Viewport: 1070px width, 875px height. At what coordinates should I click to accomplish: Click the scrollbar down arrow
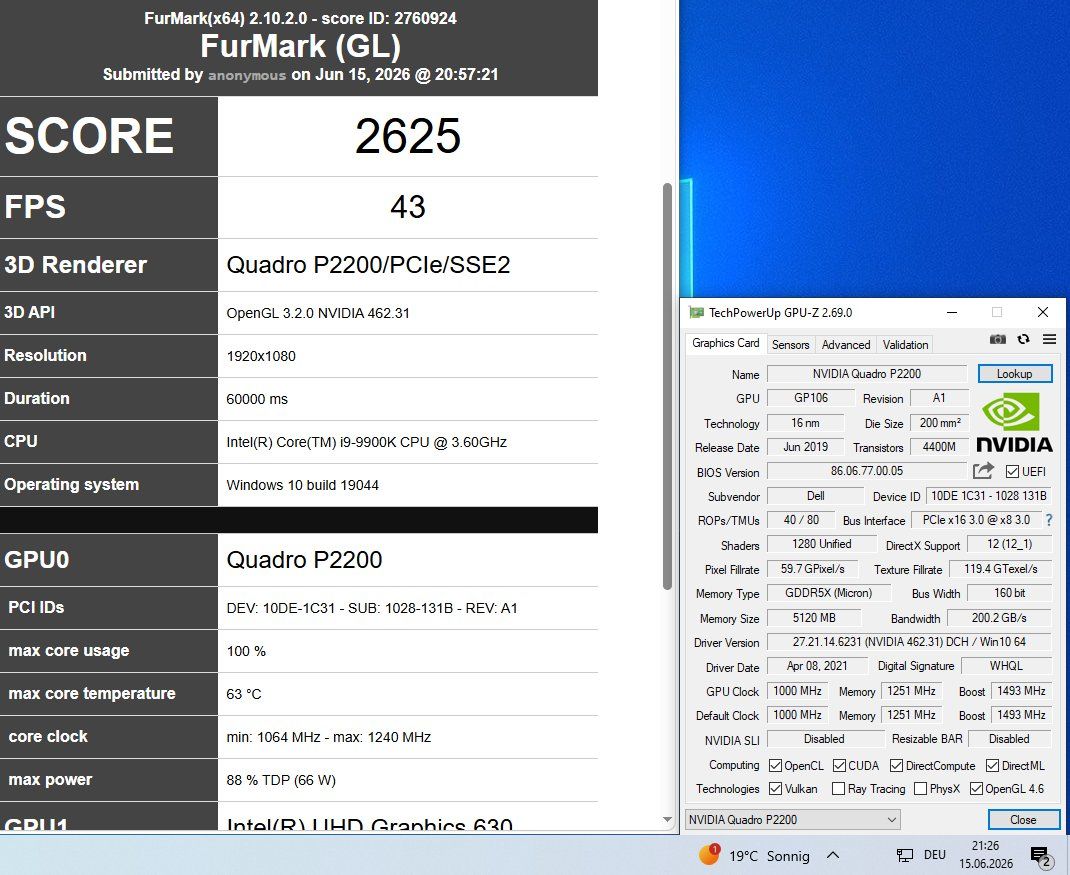(x=667, y=820)
